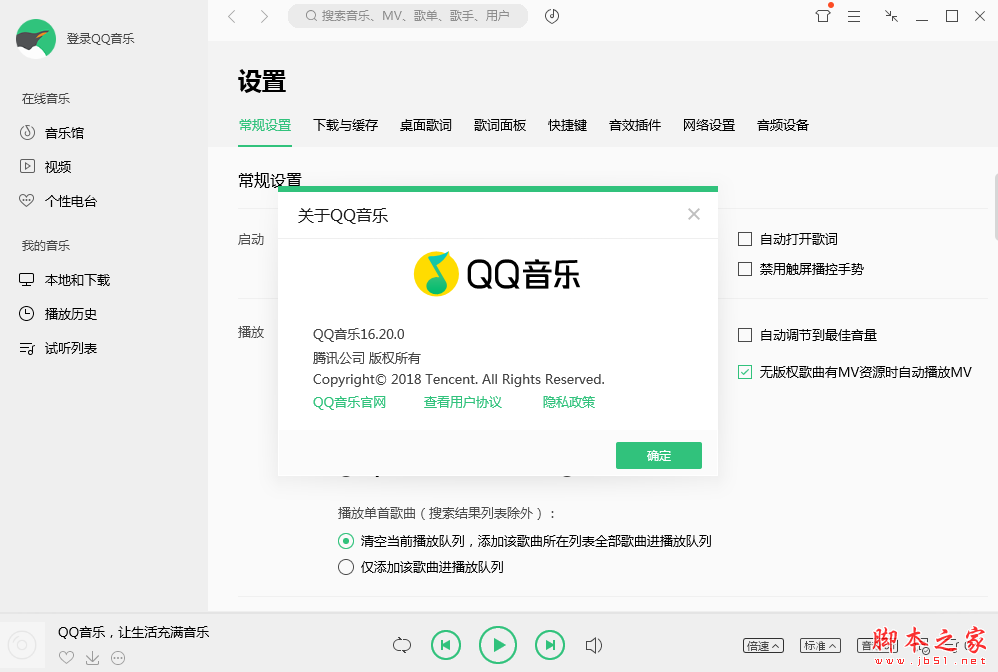
Task: Switch to mini mode icon
Action: coord(891,16)
